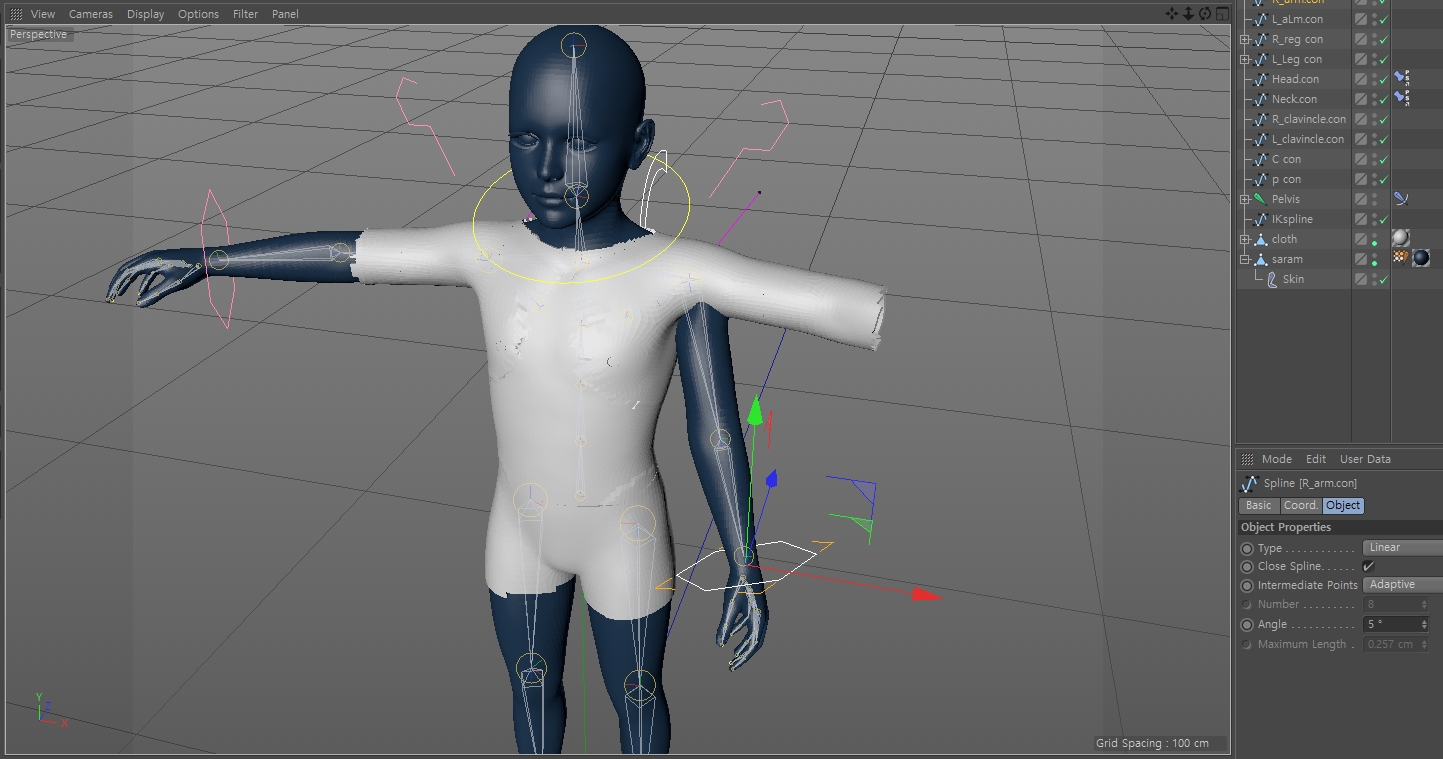
Task: Select the Pelvis joint icon
Action: pos(1261,199)
